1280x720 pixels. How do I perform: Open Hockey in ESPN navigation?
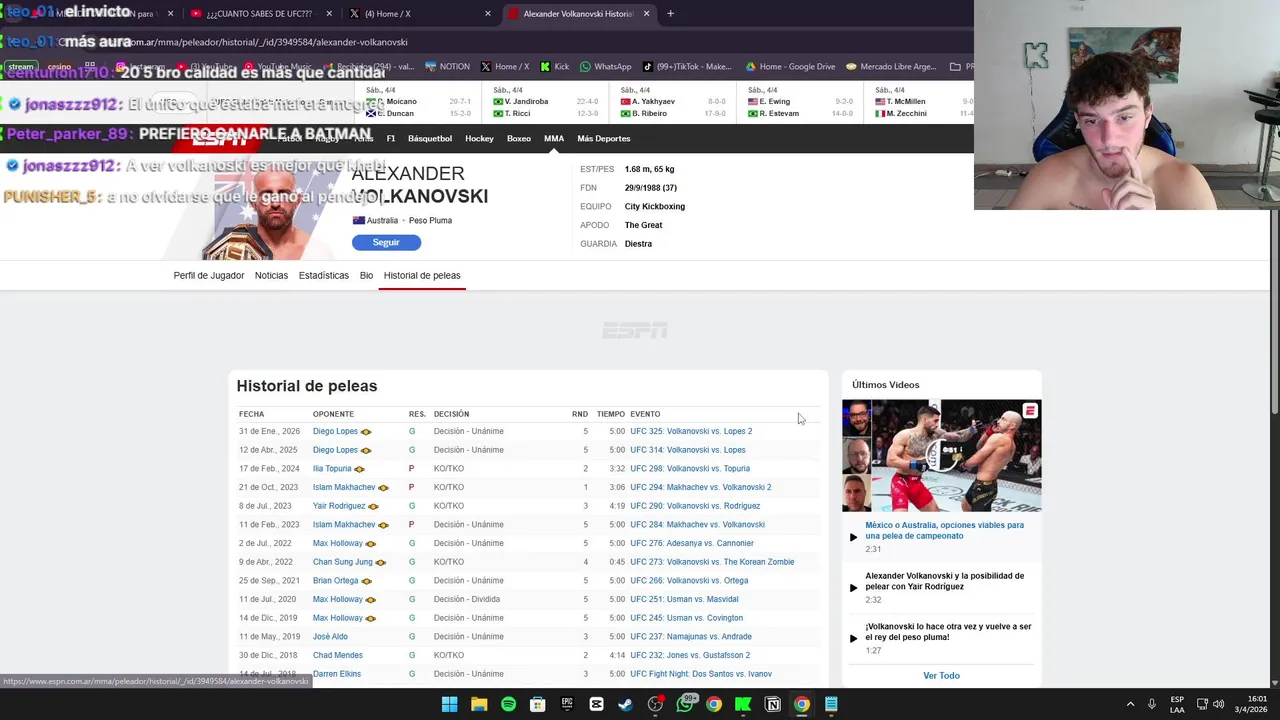(479, 138)
